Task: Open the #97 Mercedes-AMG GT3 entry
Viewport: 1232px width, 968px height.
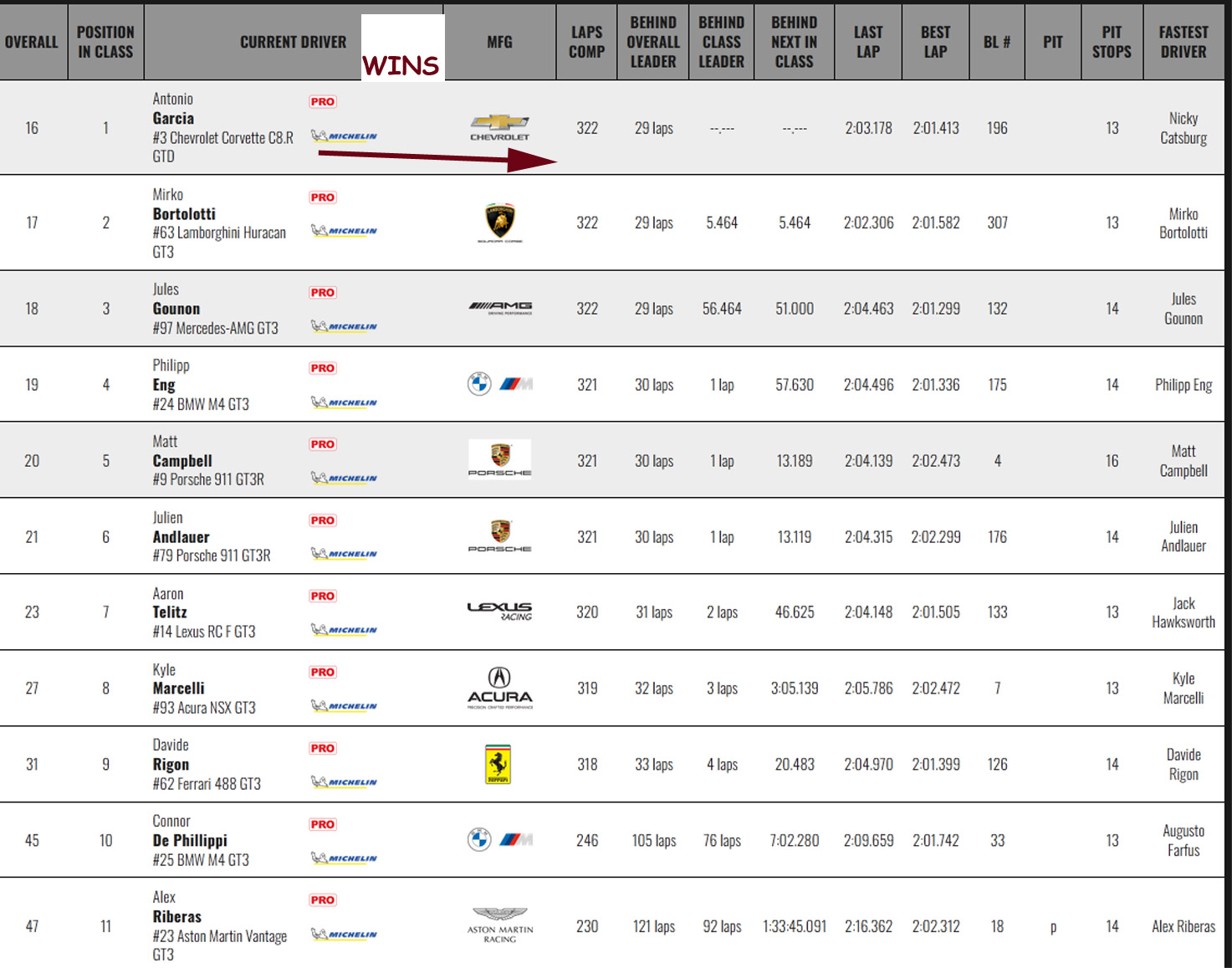Action: 215,328
